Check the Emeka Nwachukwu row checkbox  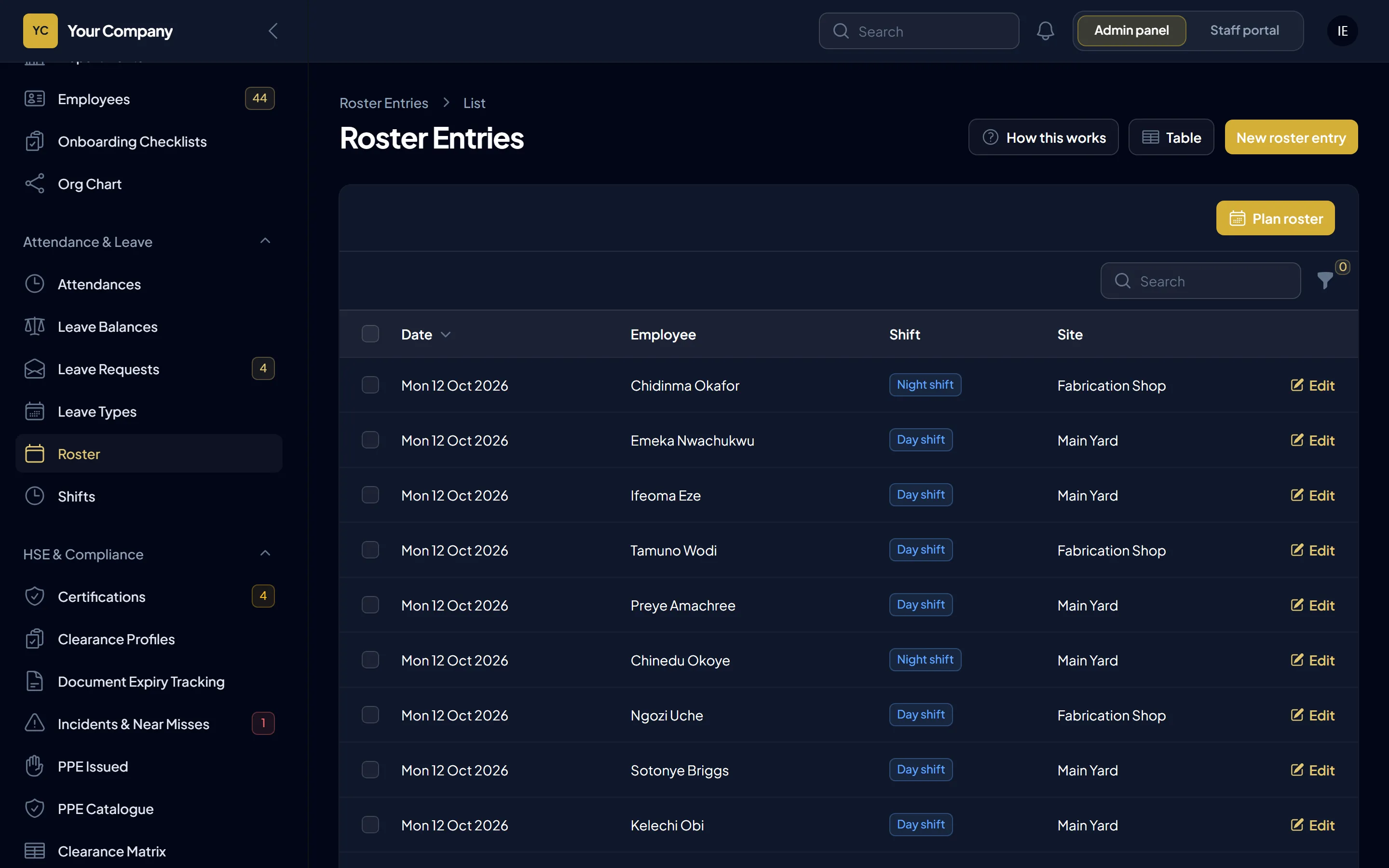click(370, 440)
